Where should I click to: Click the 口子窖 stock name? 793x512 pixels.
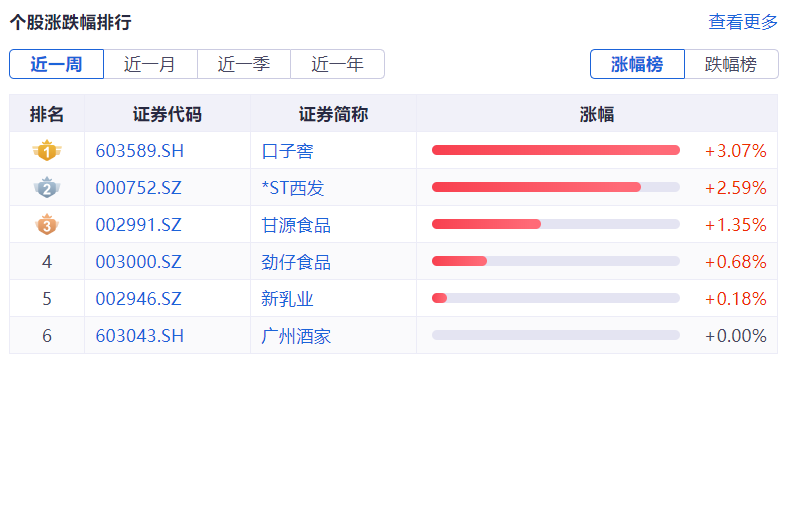(x=288, y=151)
